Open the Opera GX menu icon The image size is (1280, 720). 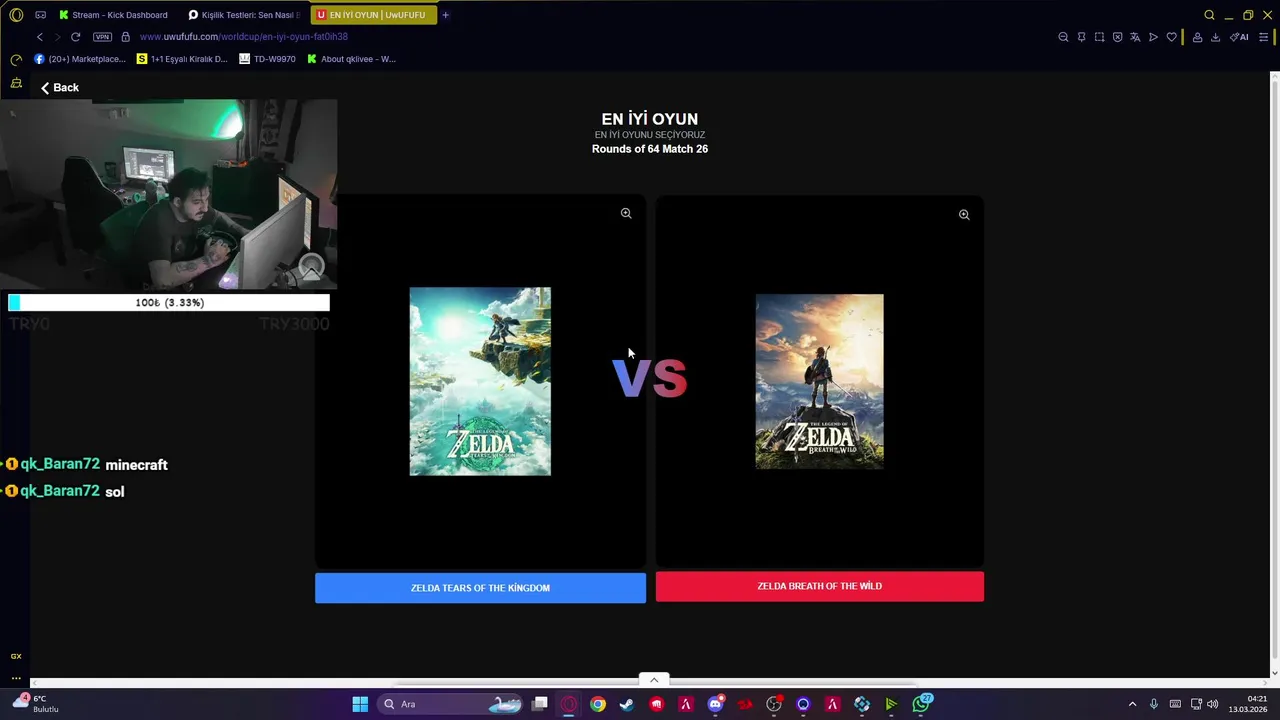click(16, 15)
